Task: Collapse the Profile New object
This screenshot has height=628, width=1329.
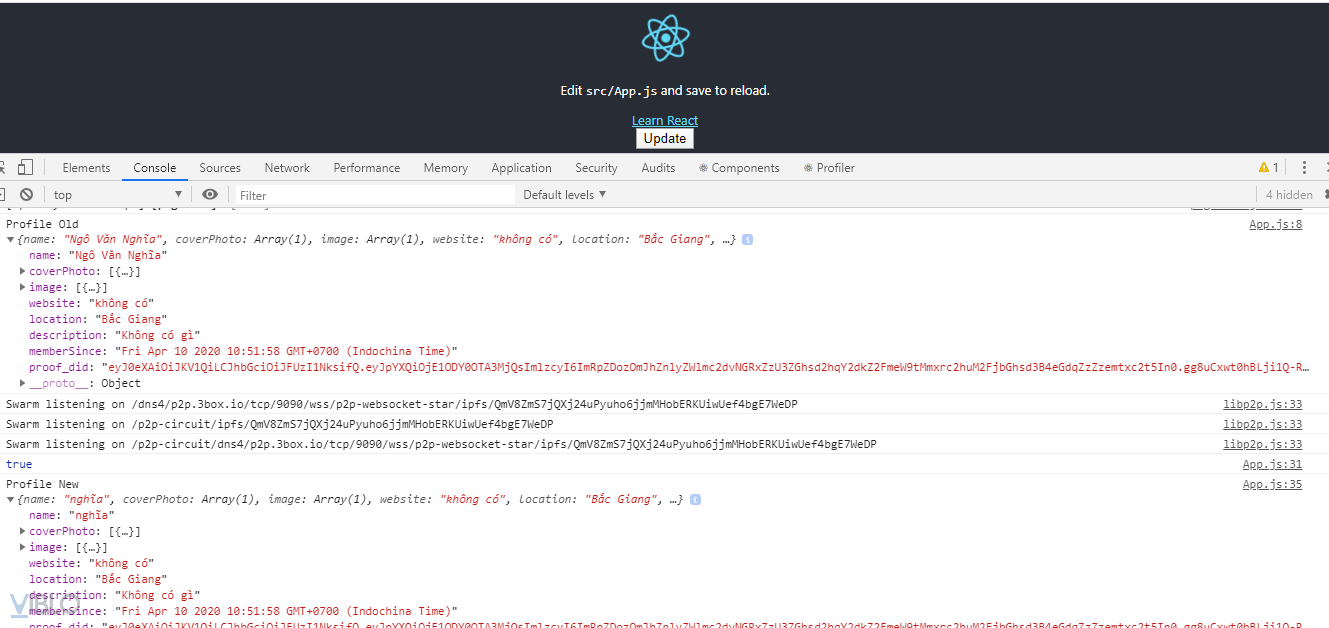Action: 10,500
